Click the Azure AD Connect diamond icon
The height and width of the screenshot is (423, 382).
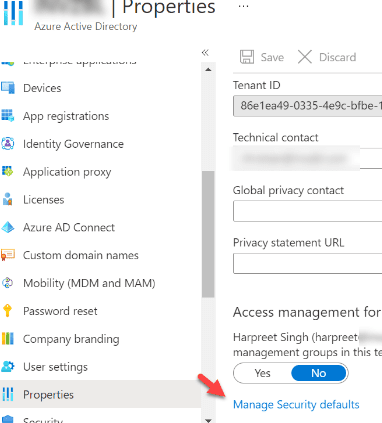point(8,227)
